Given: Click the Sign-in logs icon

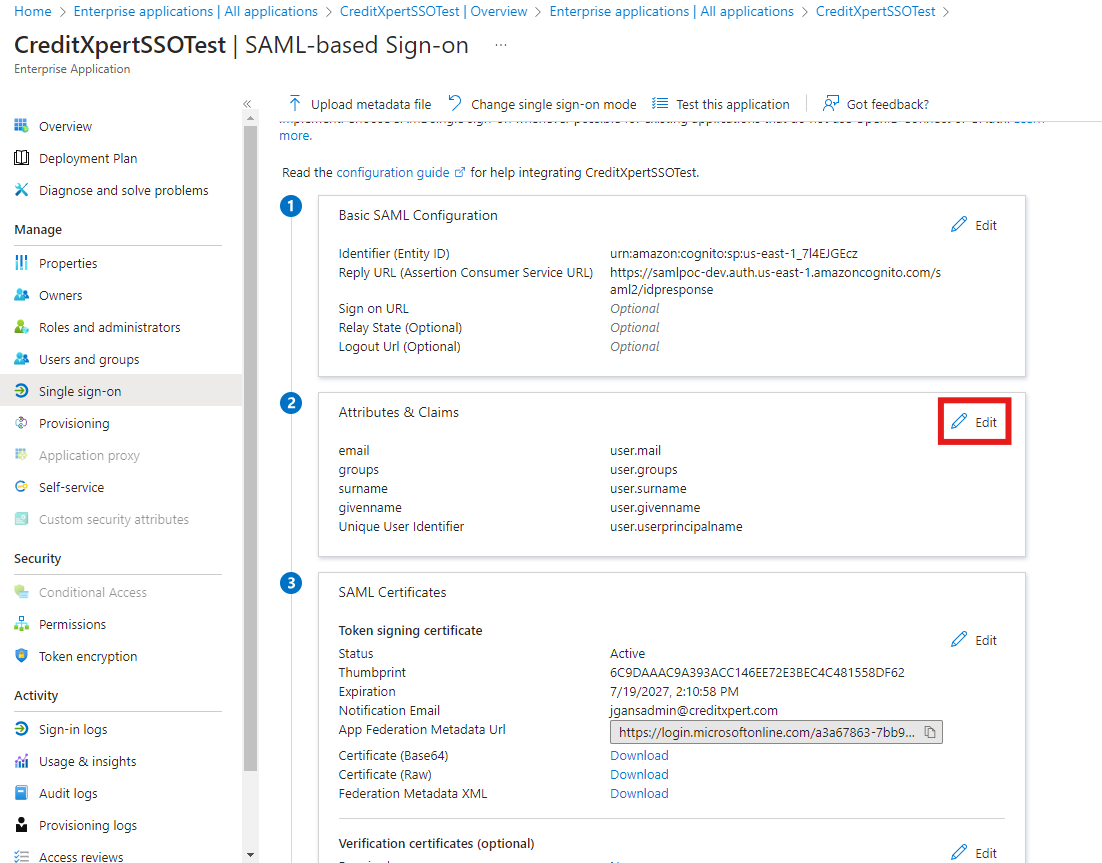Looking at the screenshot, I should coord(22,729).
